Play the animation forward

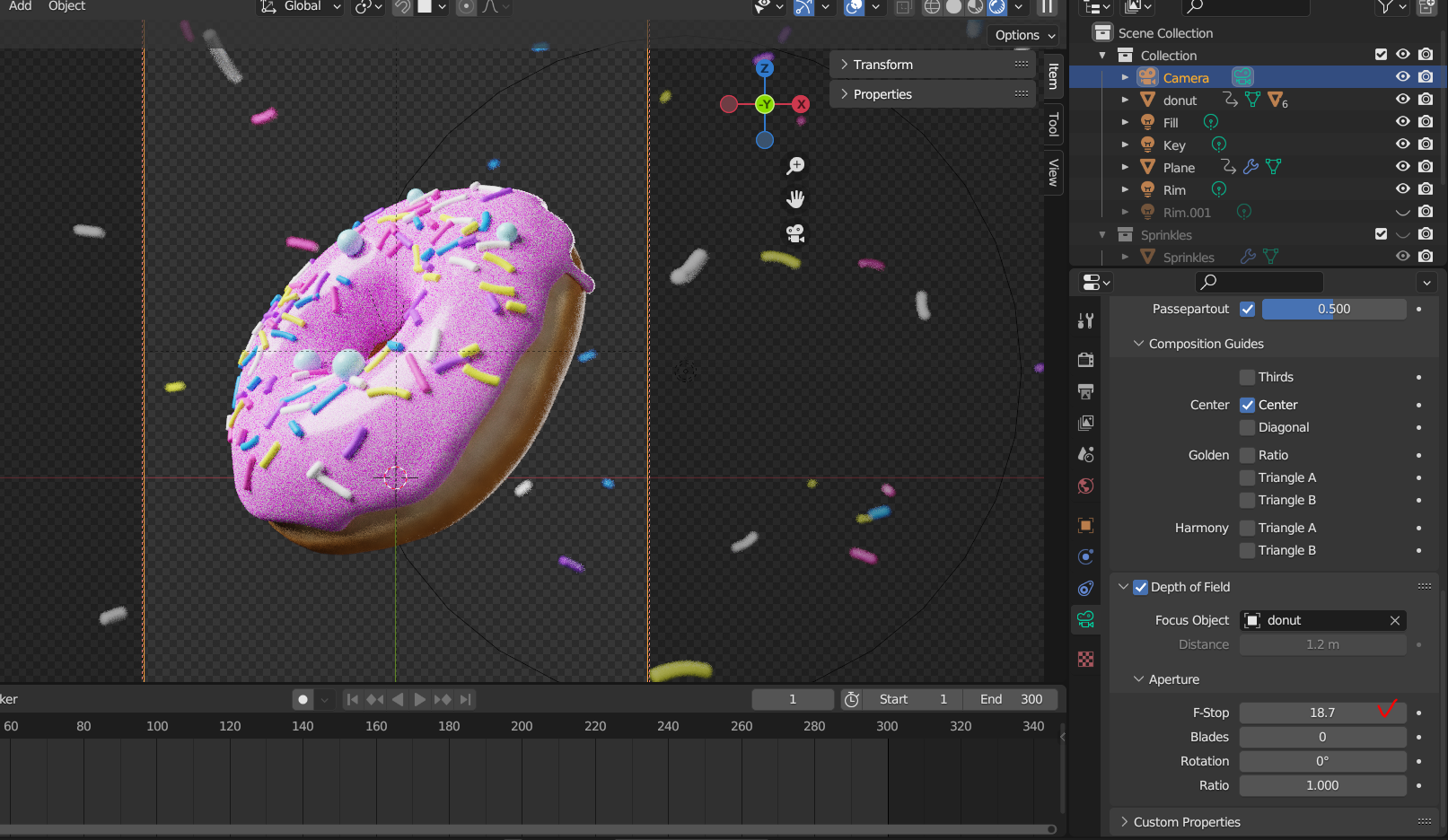click(x=419, y=699)
